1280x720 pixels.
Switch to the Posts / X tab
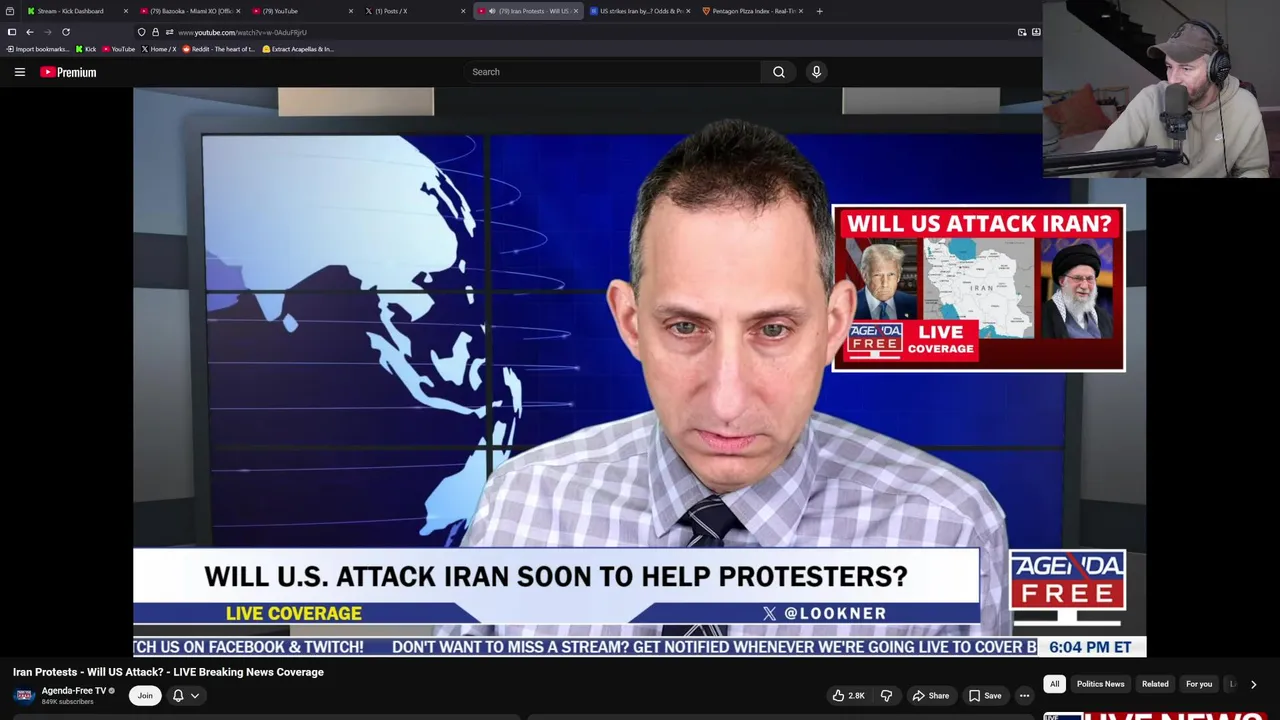[x=415, y=11]
